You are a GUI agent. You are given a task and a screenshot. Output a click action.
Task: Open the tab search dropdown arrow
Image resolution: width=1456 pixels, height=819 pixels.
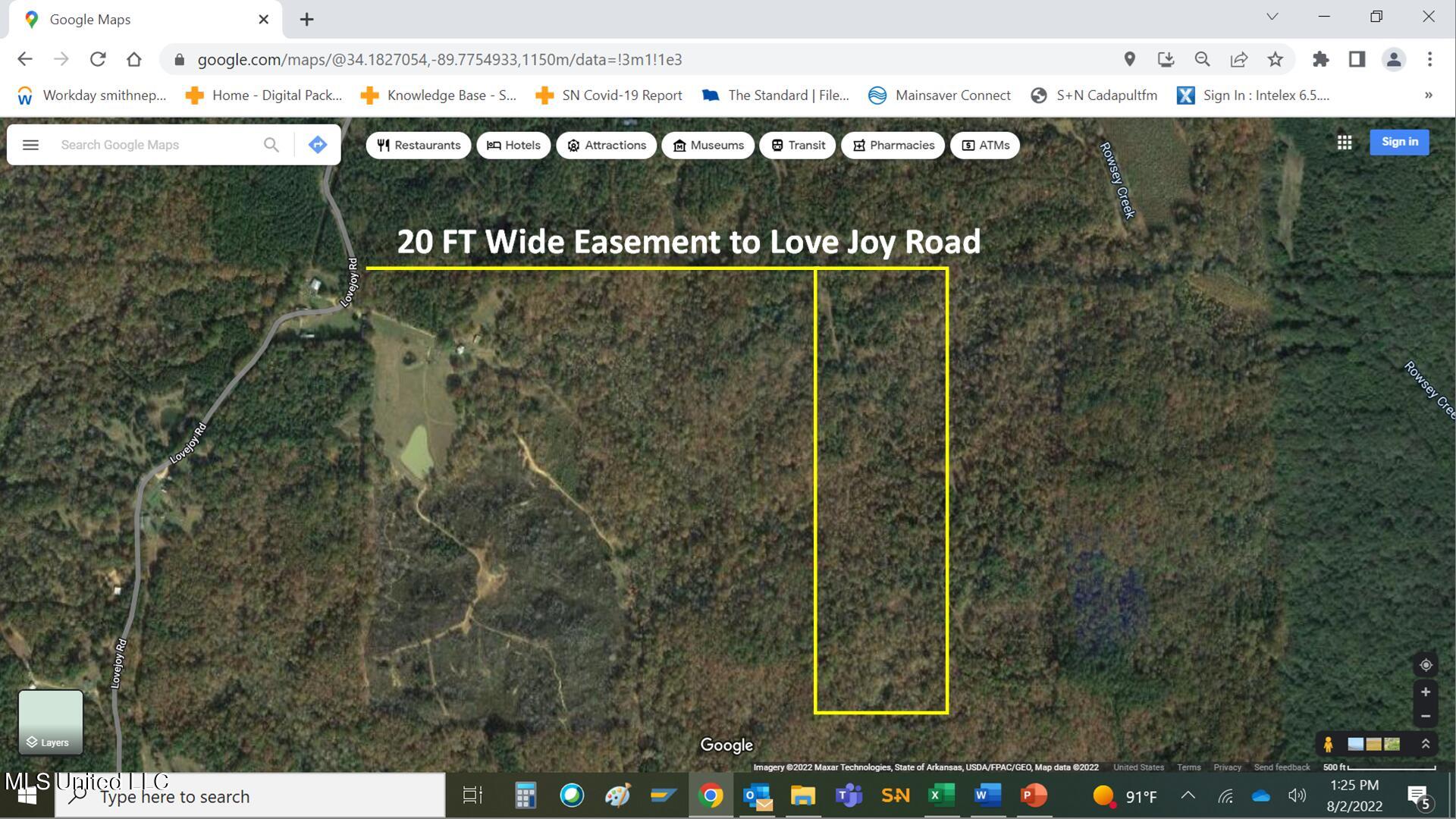pos(1272,17)
